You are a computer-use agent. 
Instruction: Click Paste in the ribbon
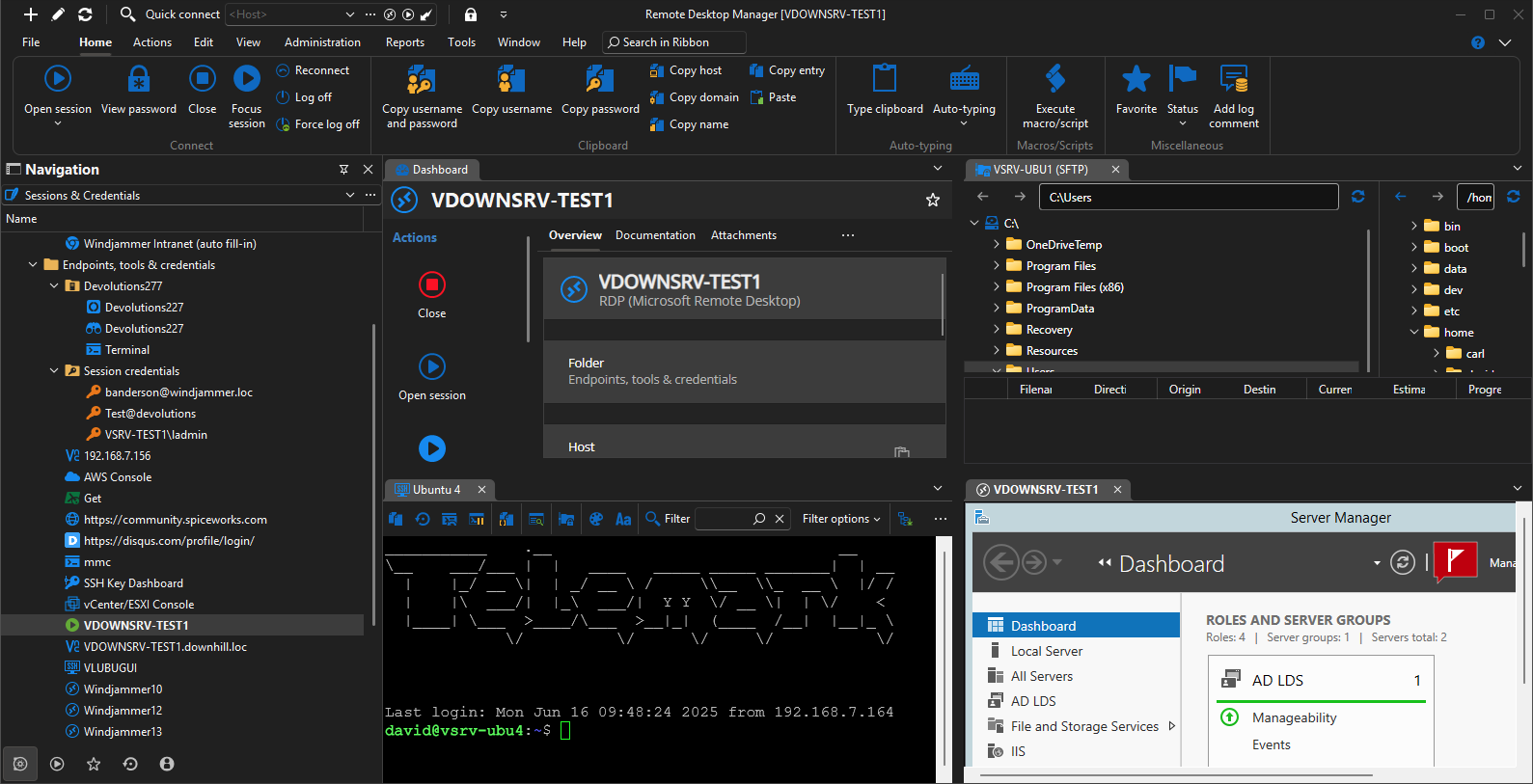(773, 97)
